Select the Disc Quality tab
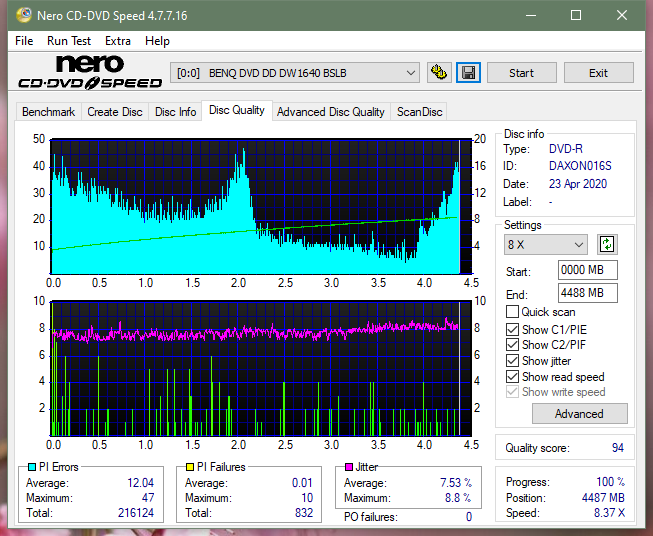653x536 pixels. (237, 110)
